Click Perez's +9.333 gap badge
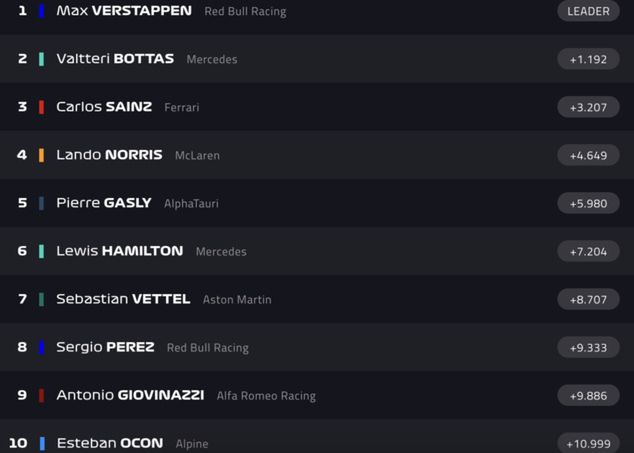634x453 pixels. [x=588, y=347]
